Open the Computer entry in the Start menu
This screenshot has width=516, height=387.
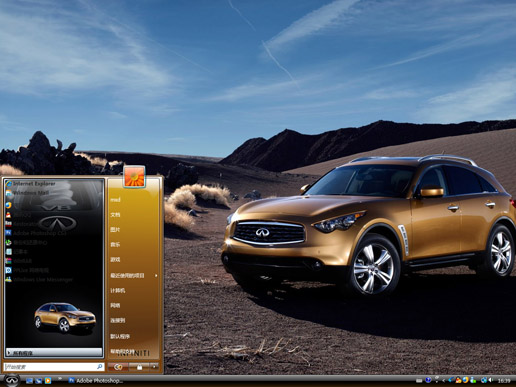(x=118, y=290)
